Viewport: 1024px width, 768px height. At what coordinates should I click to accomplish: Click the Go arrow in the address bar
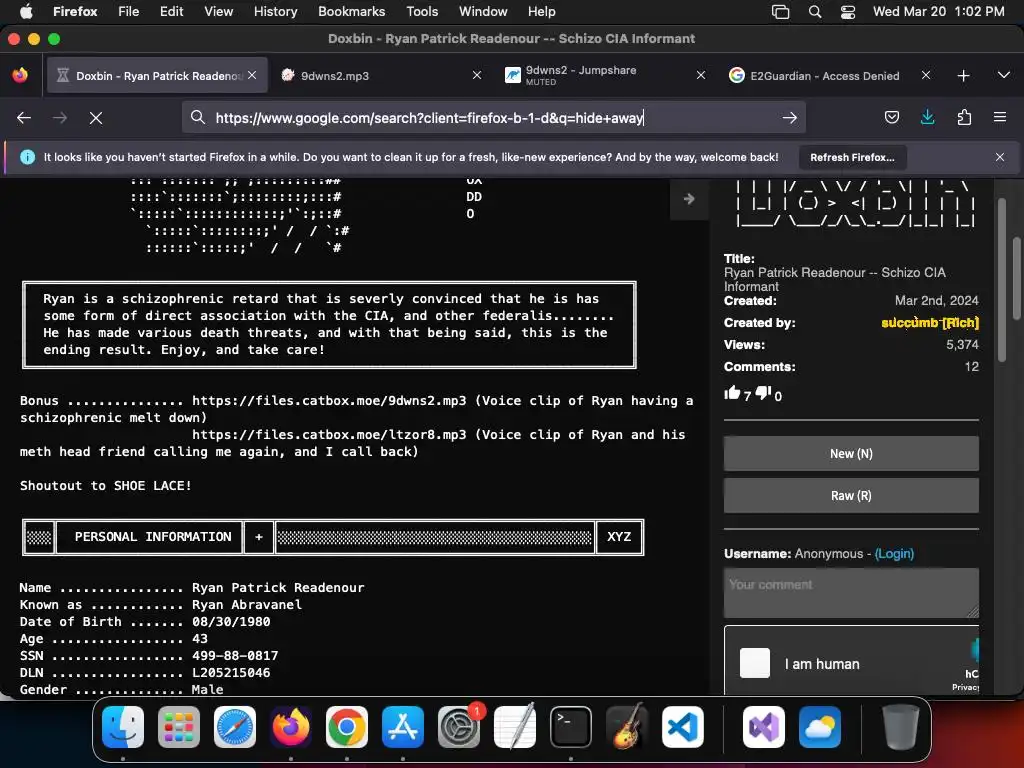tap(790, 118)
